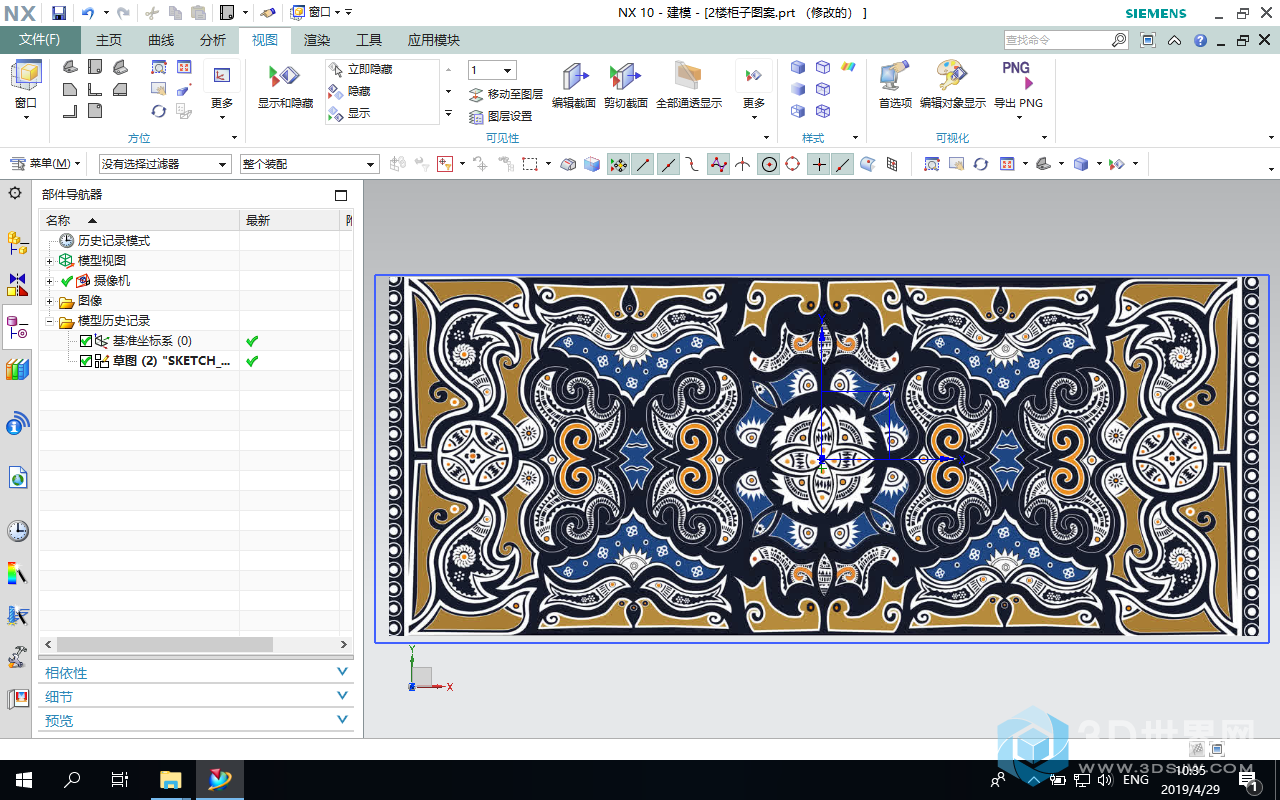Click the Window button in ribbon
The image size is (1280, 800).
pyautogui.click(x=26, y=90)
